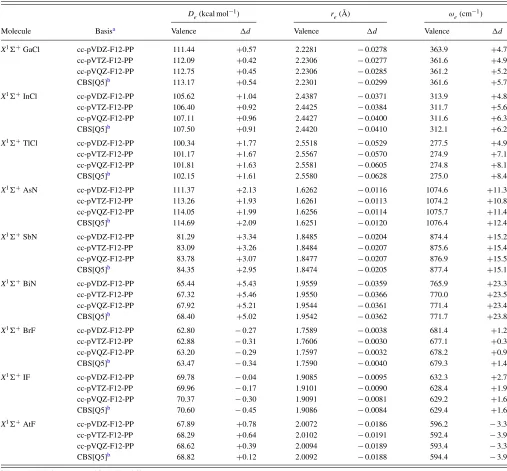Select the X¹Σ⁺ BiN molecule label
507x471 pixels.
pyautogui.click(x=18, y=284)
